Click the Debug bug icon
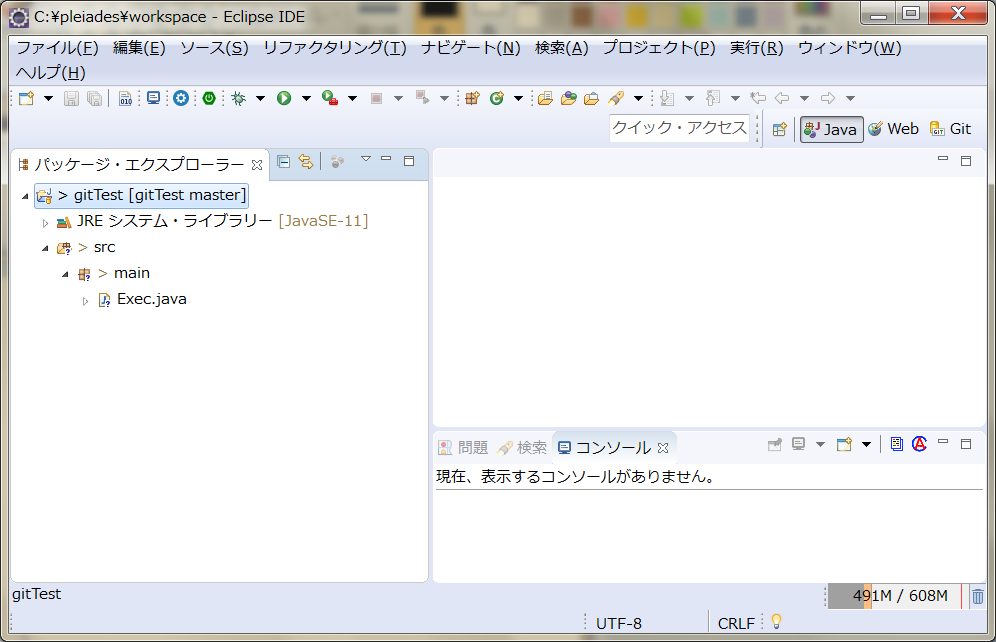This screenshot has width=996, height=642. pos(239,98)
